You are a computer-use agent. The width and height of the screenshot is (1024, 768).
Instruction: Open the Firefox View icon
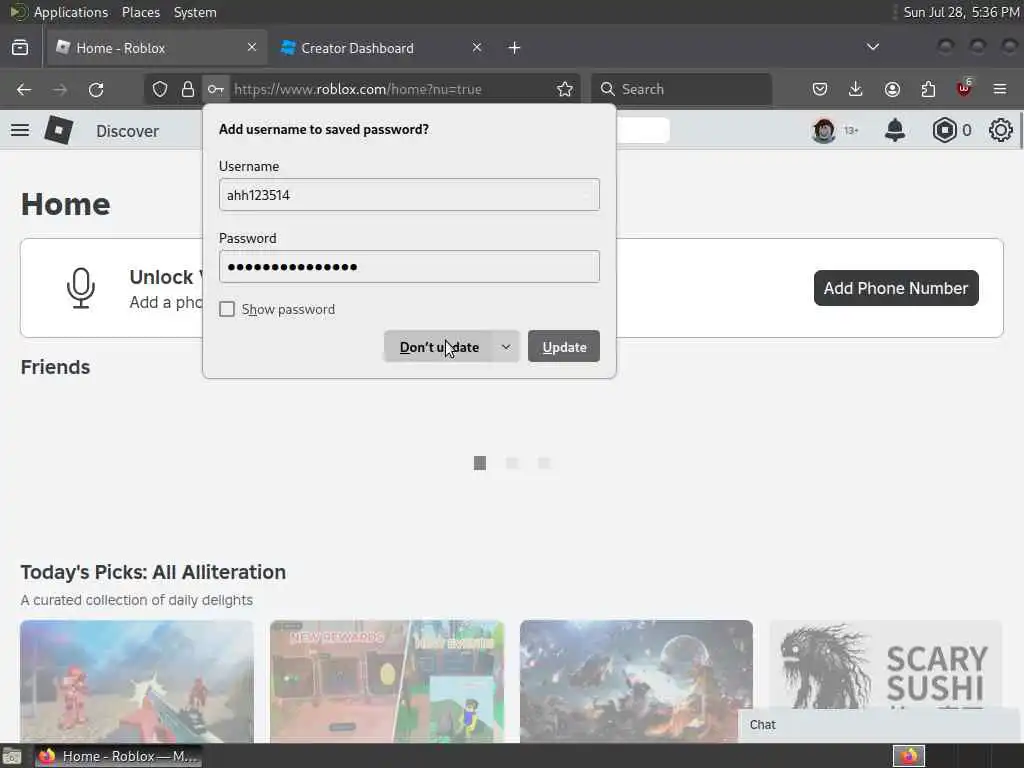point(20,48)
